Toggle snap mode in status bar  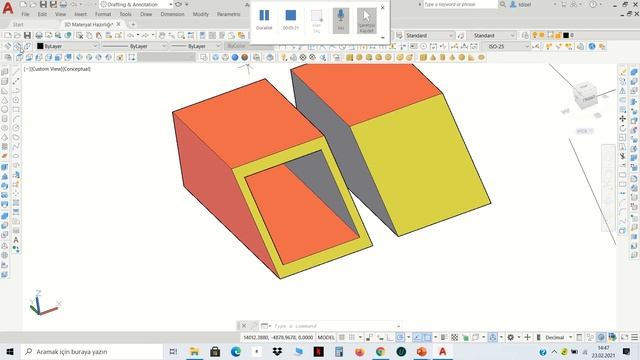[352, 337]
